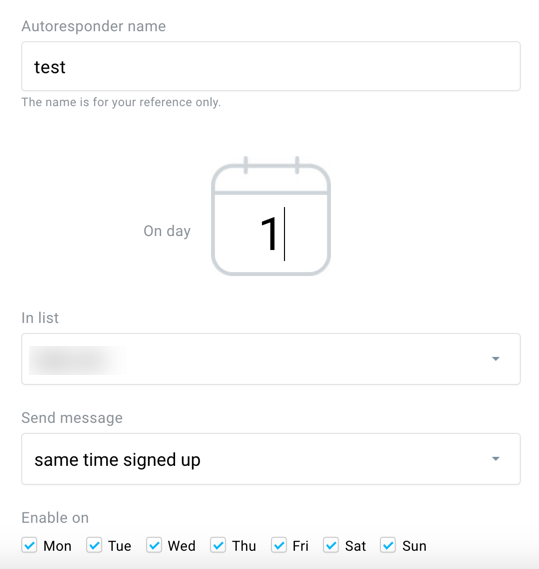Click the blurred list name in In list

tap(77, 360)
